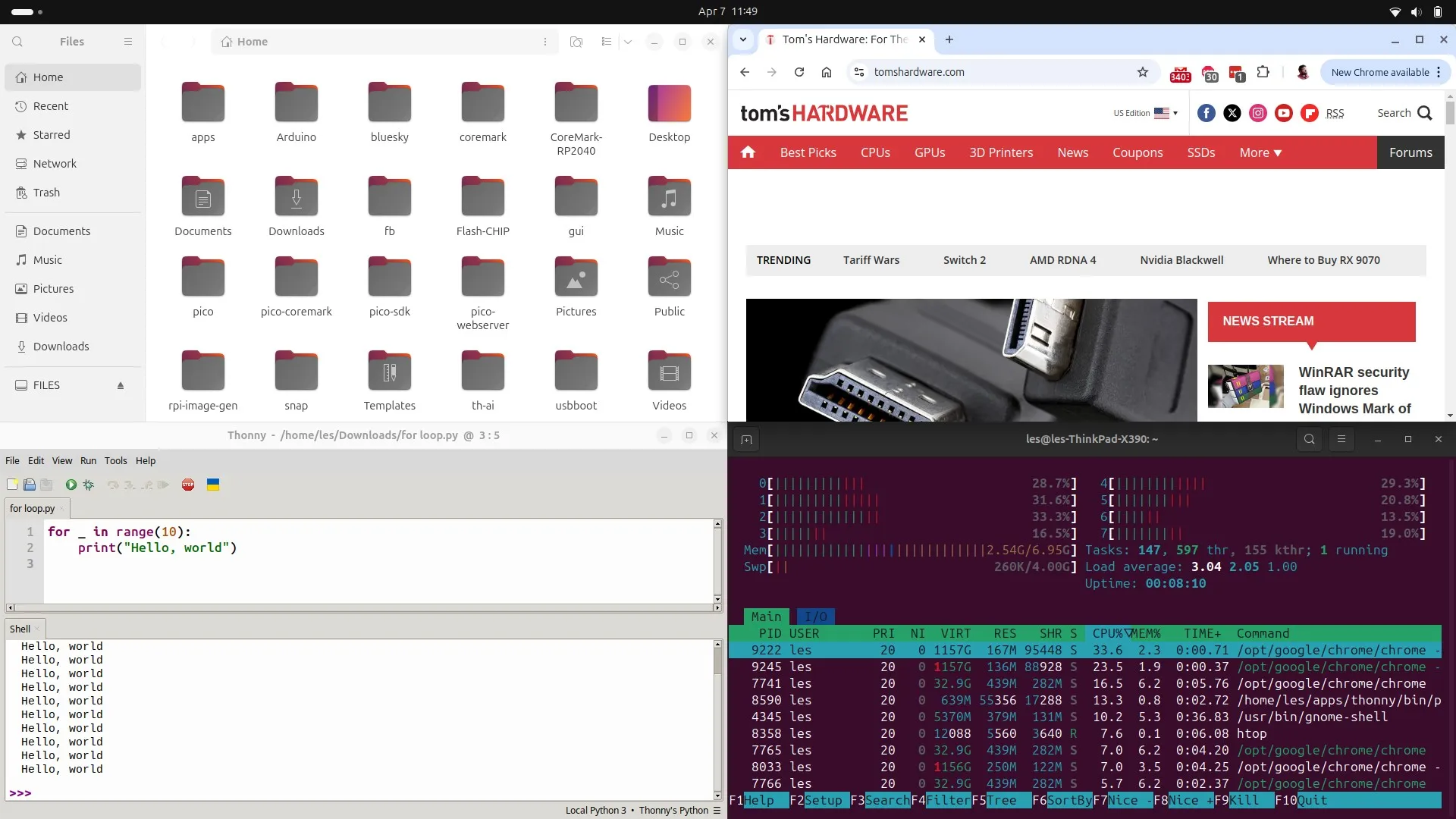This screenshot has height=819, width=1456.
Task: Click the search-folder icon in Files header
Action: point(576,42)
